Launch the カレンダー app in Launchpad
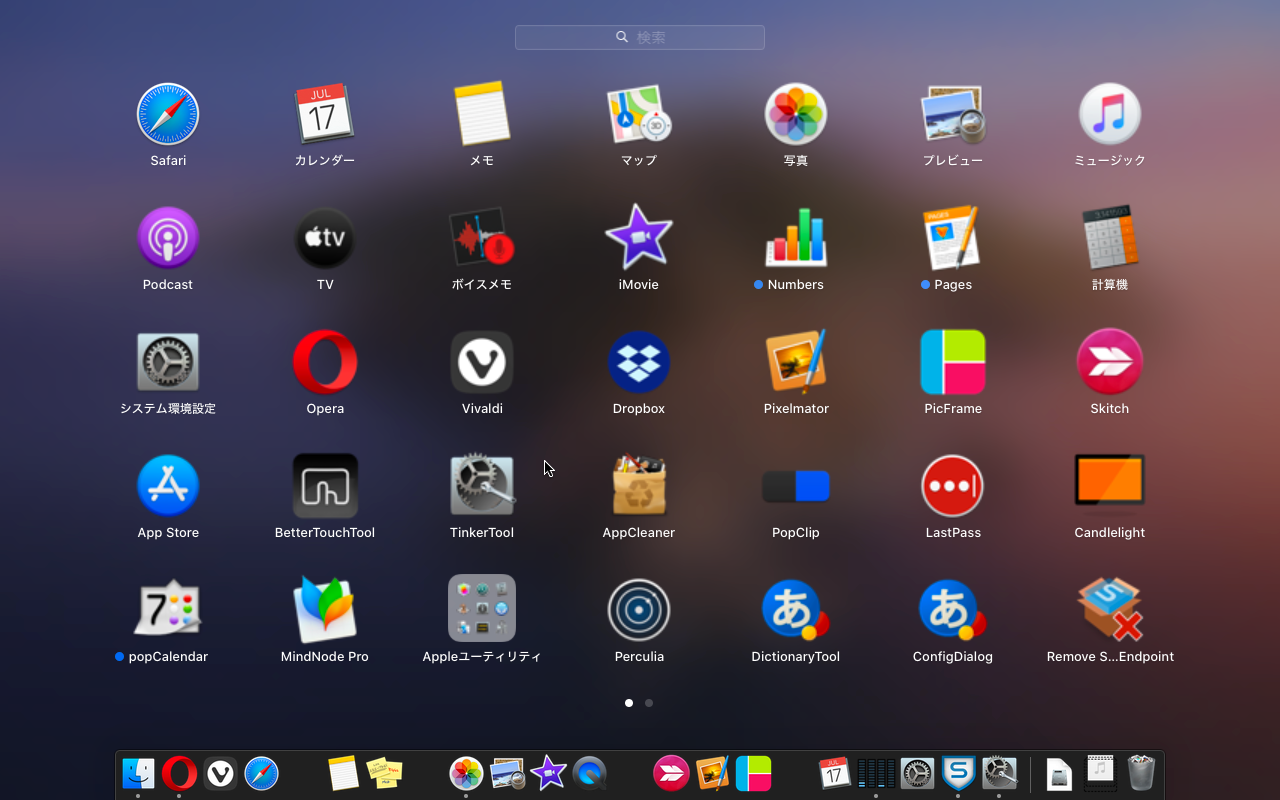Viewport: 1280px width, 800px height. (325, 114)
